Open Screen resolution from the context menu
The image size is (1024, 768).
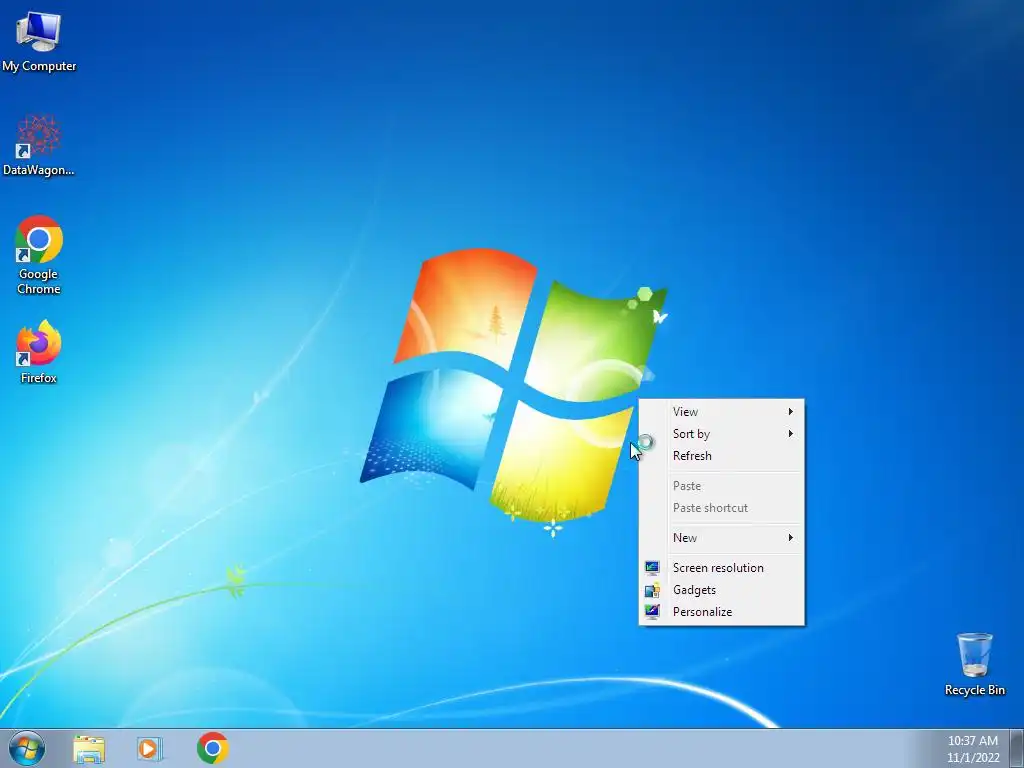coord(721,568)
